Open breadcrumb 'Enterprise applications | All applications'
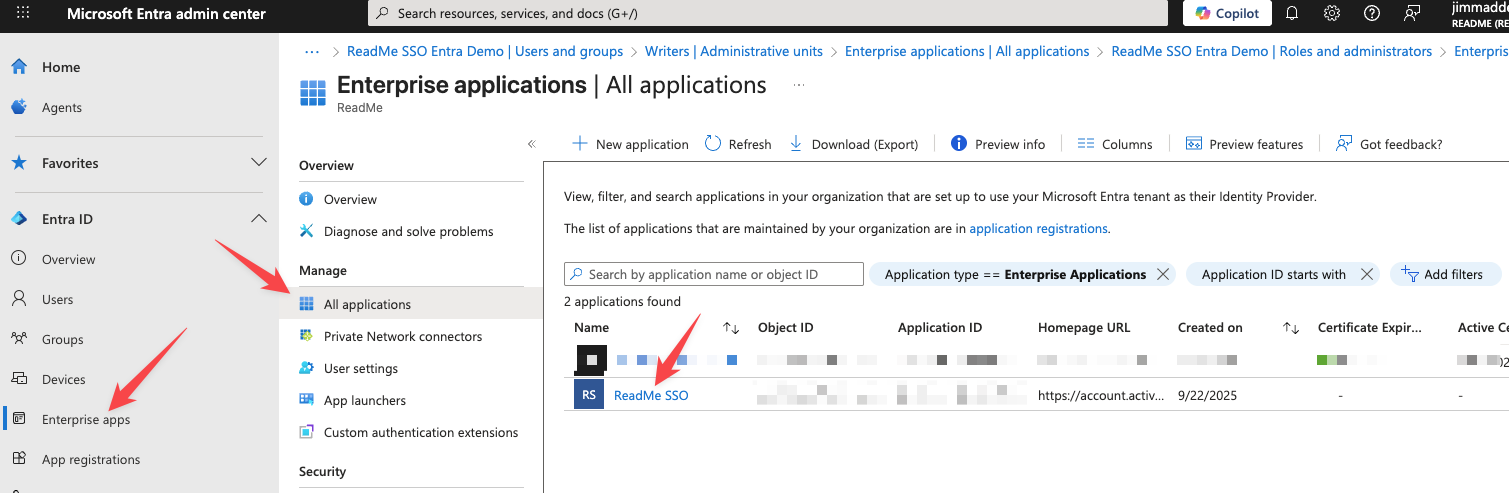 [967, 51]
